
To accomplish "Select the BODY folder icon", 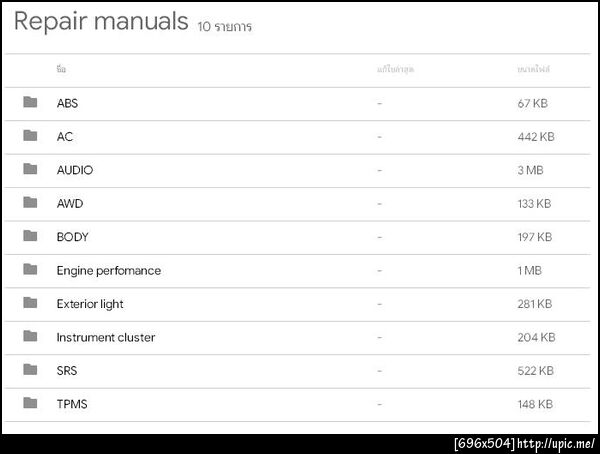I will click(30, 236).
